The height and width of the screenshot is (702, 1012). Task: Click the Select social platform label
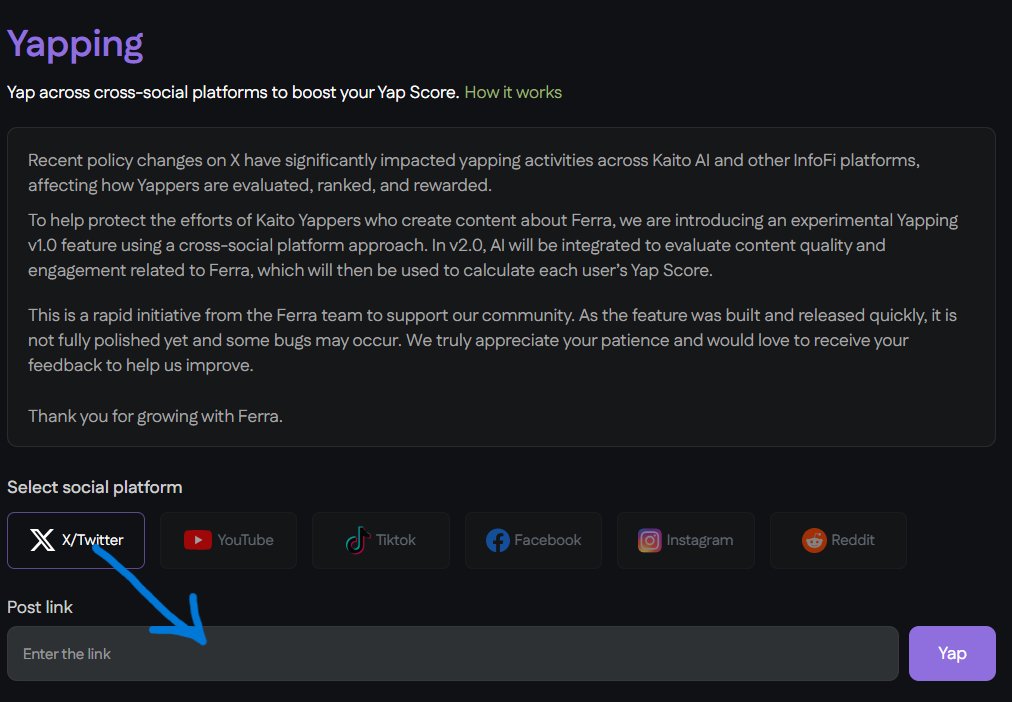pos(94,487)
